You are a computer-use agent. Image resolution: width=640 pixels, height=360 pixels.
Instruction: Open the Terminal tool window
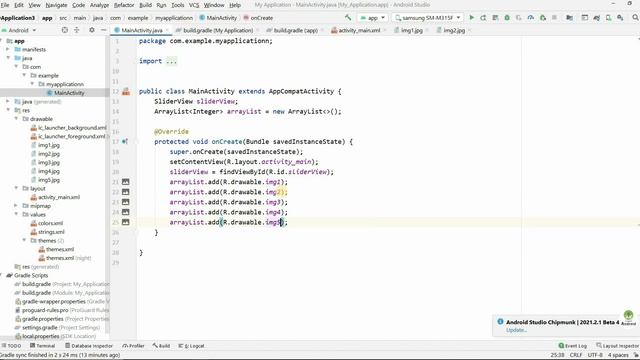(x=42, y=346)
